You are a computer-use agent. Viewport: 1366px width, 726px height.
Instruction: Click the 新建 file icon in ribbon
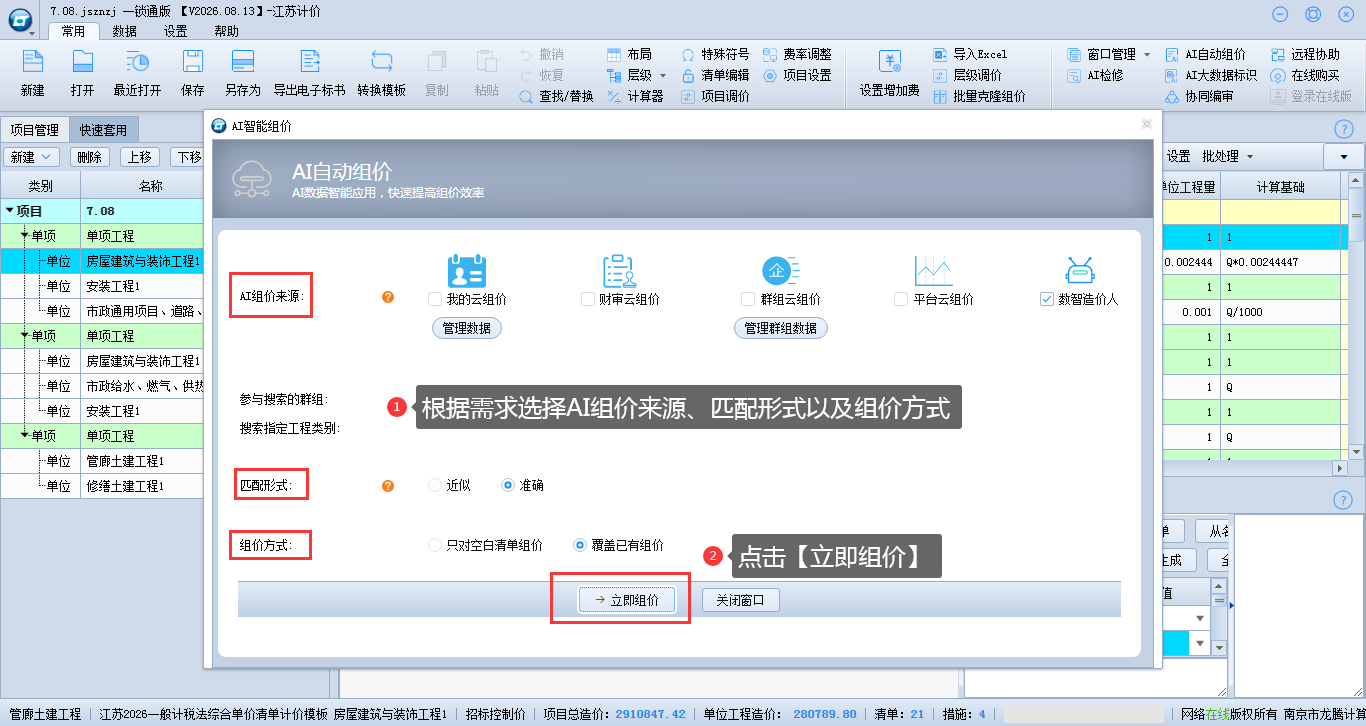(x=32, y=62)
